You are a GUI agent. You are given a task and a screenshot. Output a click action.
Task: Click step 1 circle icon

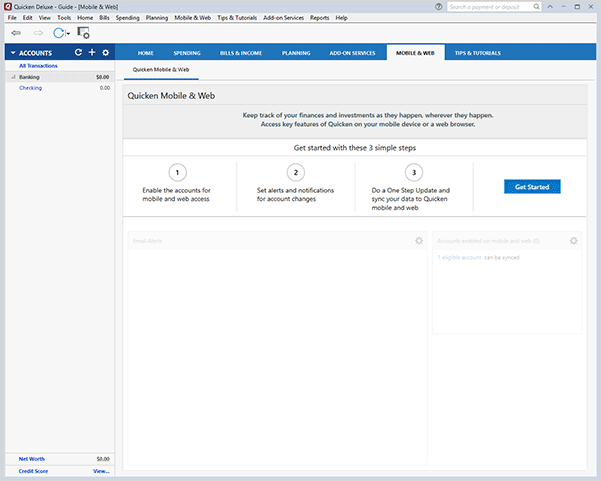177,172
